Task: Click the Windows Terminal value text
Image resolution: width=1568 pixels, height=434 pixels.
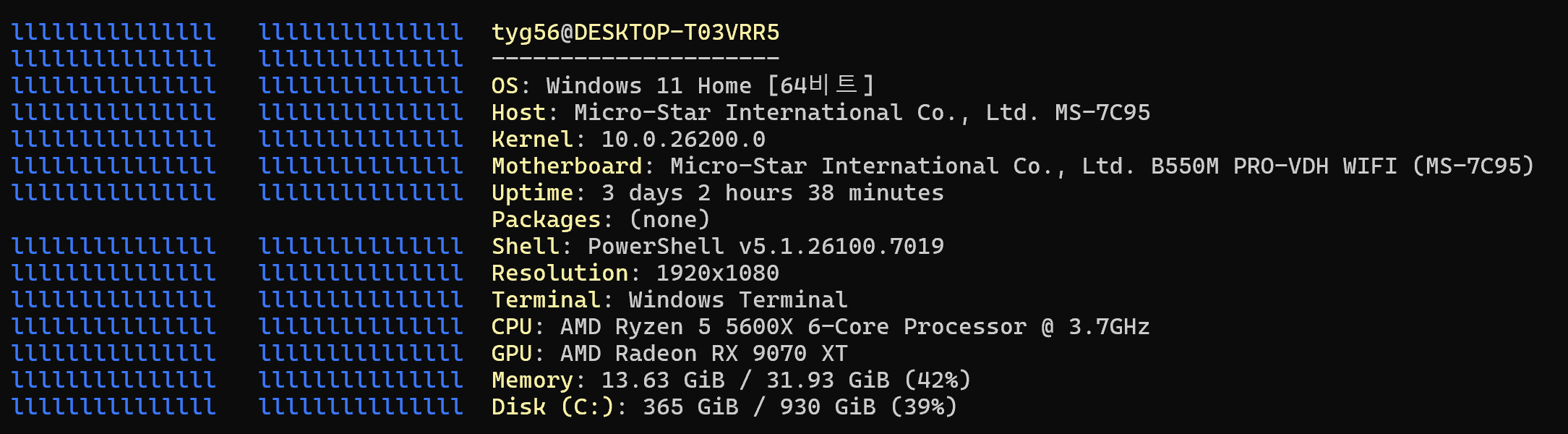Action: pyautogui.click(x=737, y=300)
